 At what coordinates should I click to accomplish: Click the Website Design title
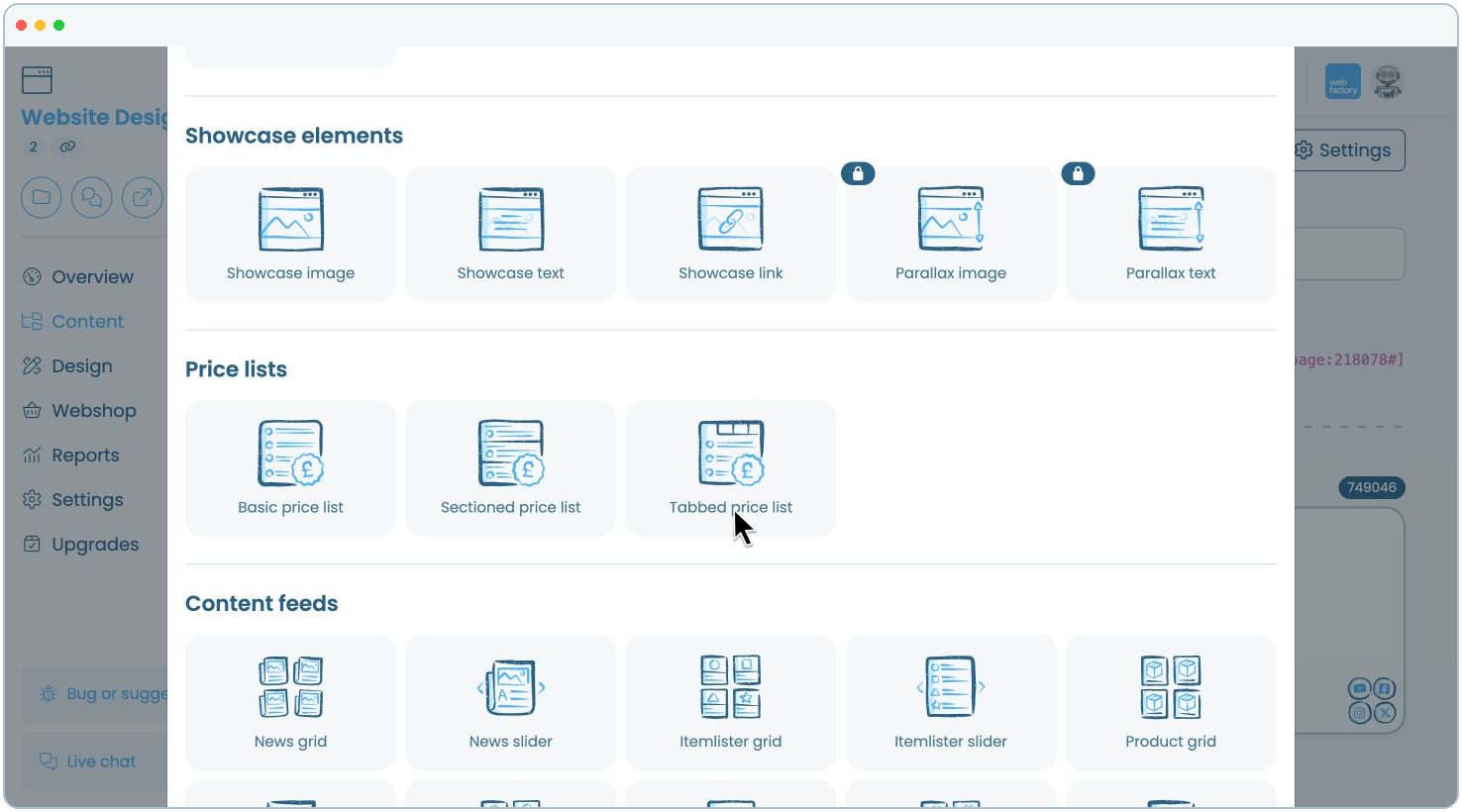pyautogui.click(x=95, y=117)
